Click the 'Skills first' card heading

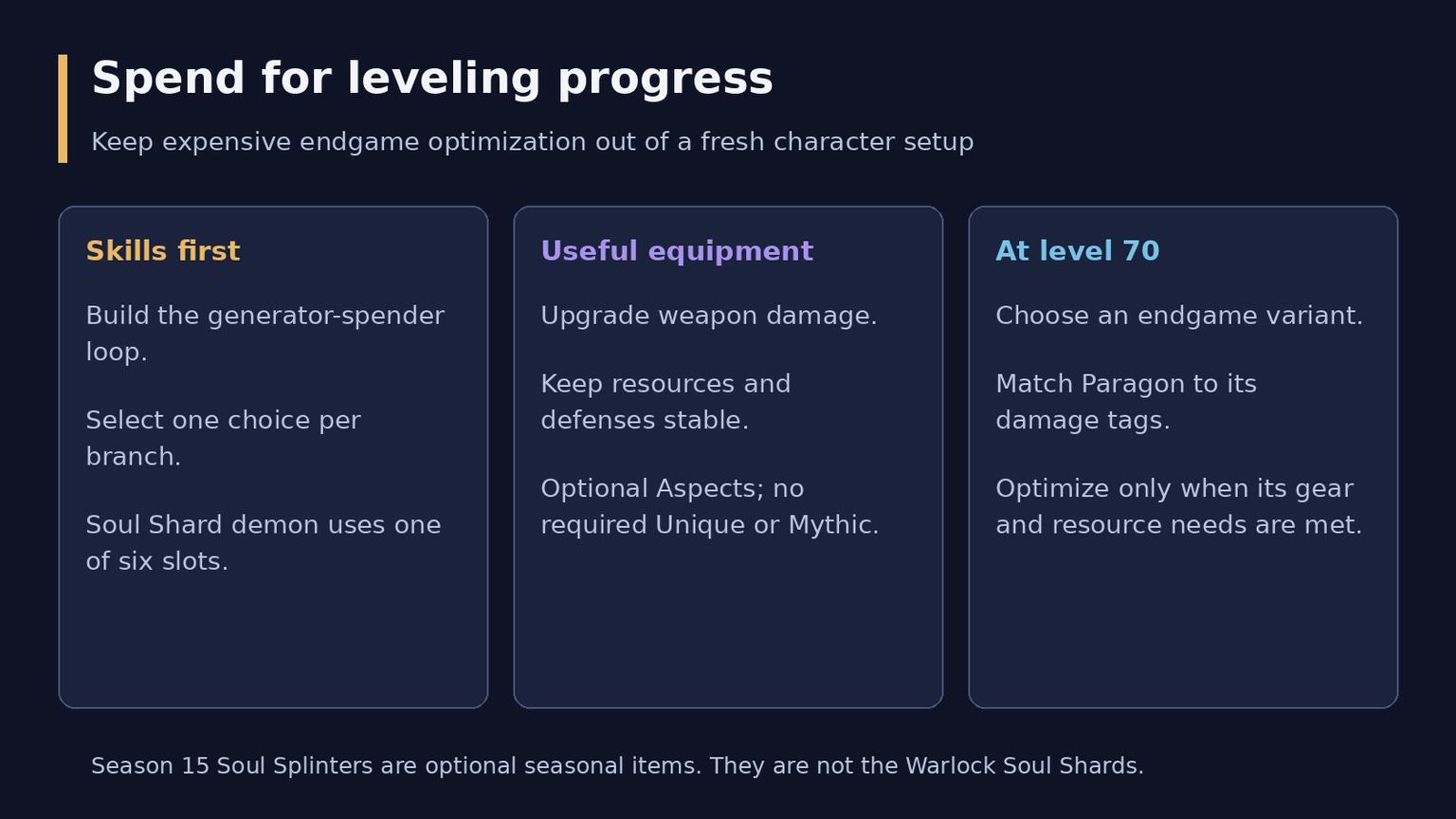click(163, 251)
